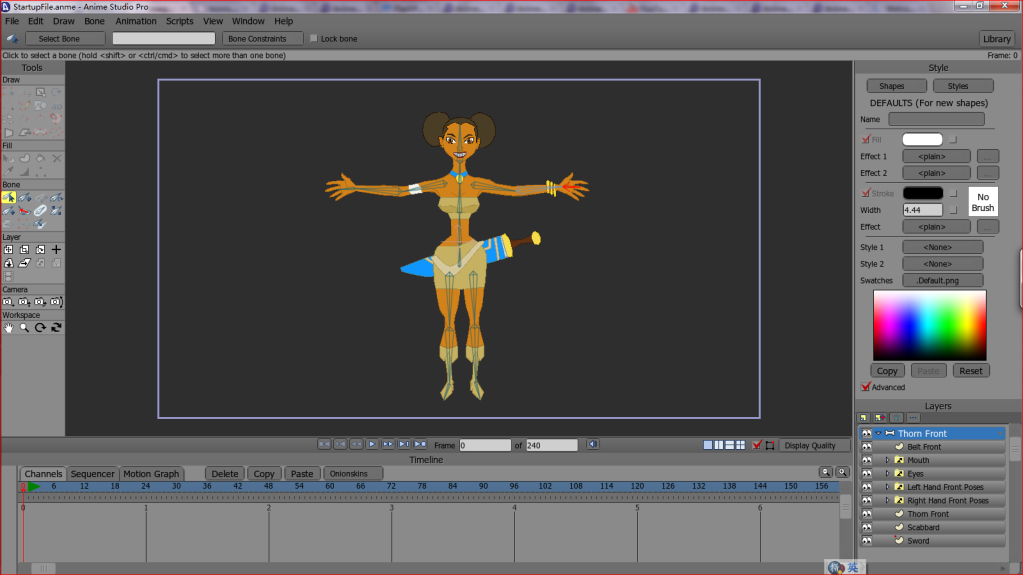Select the Zoom Workspace magnifier tool
Screen dimensions: 1023x575
pyautogui.click(x=24, y=328)
